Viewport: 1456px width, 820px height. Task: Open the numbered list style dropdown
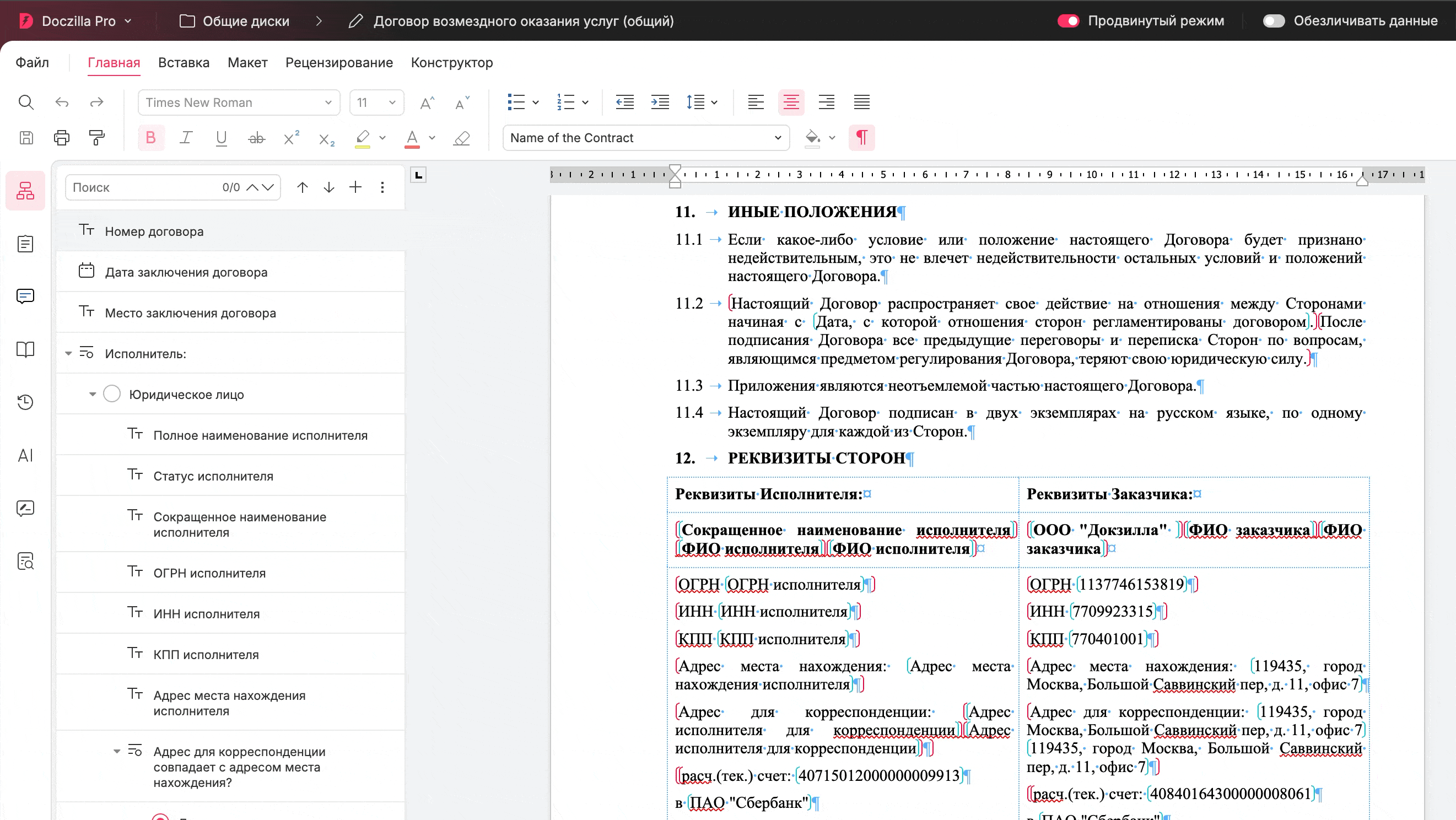point(586,103)
